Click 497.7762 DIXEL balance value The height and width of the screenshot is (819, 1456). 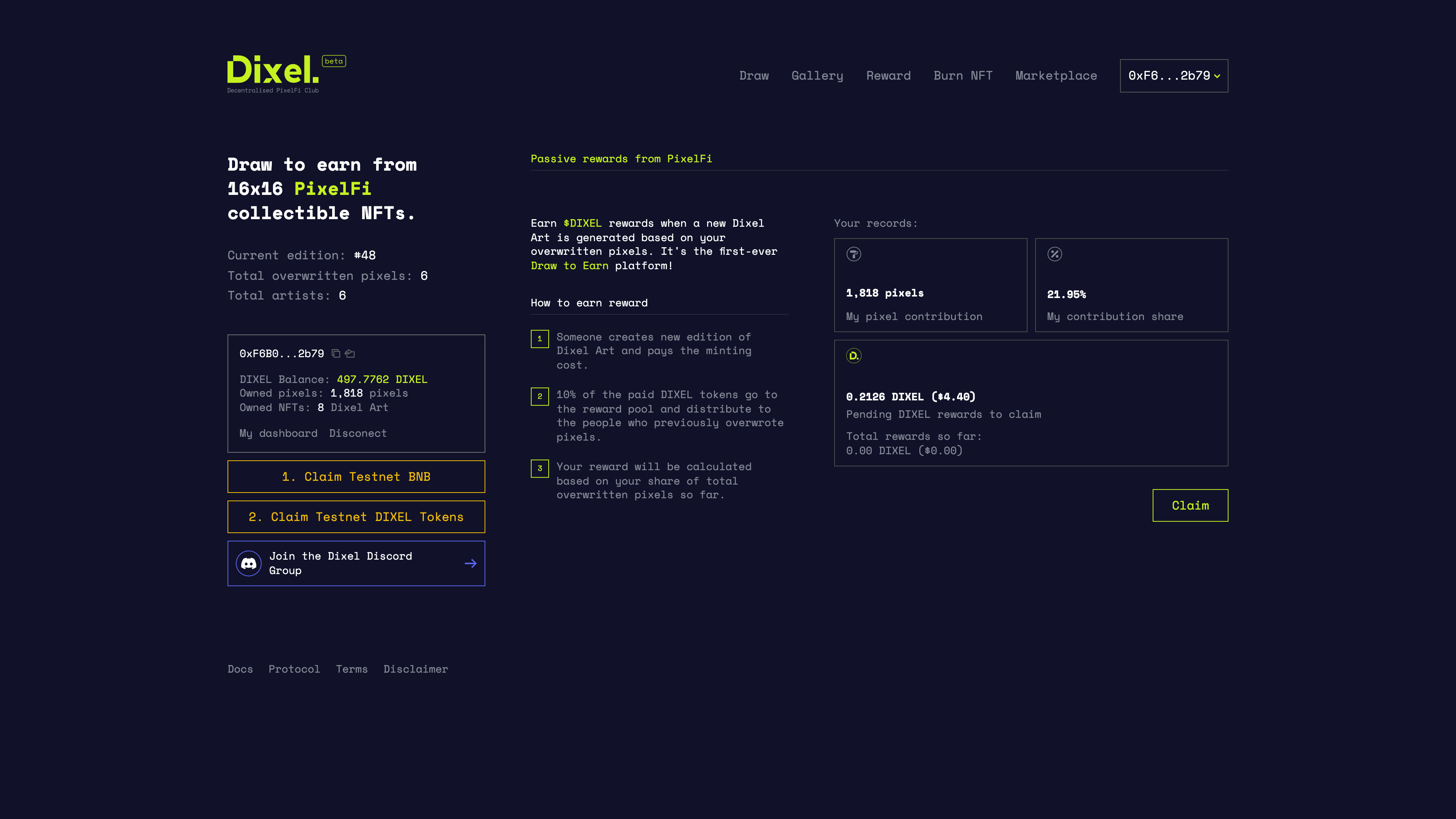[x=382, y=379]
